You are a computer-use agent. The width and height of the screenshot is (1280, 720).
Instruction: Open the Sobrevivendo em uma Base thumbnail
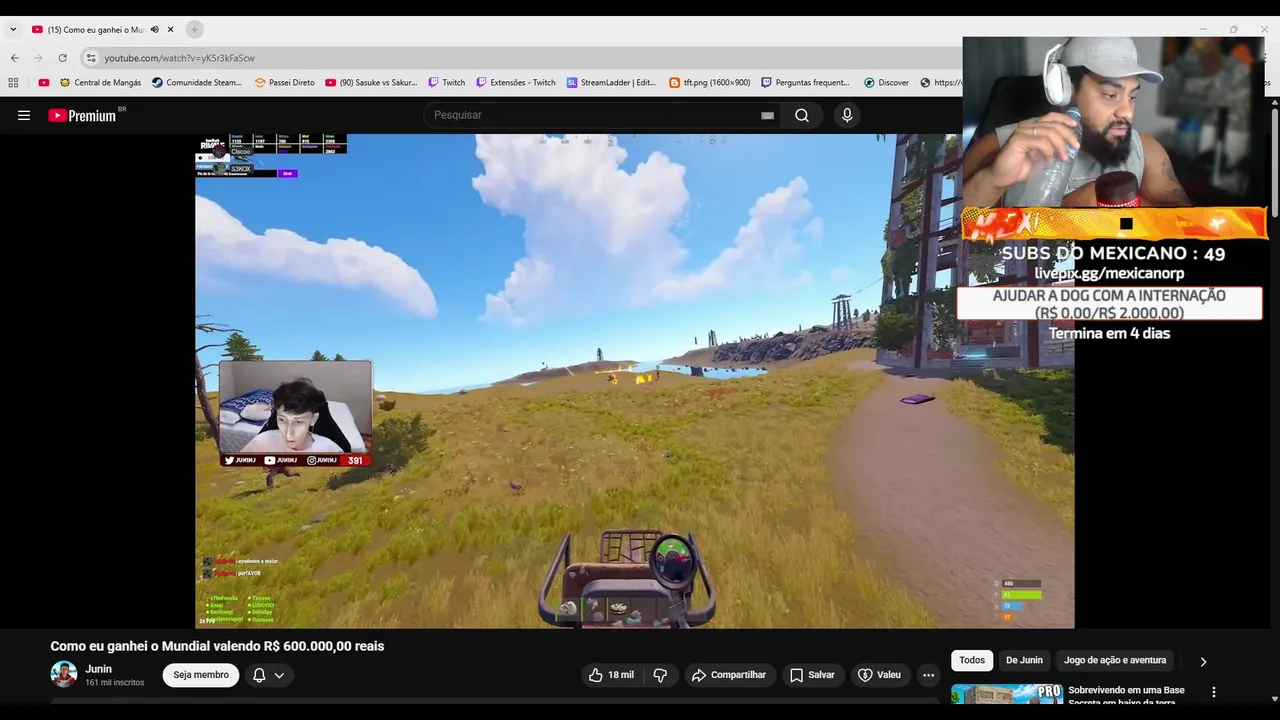coord(1007,694)
